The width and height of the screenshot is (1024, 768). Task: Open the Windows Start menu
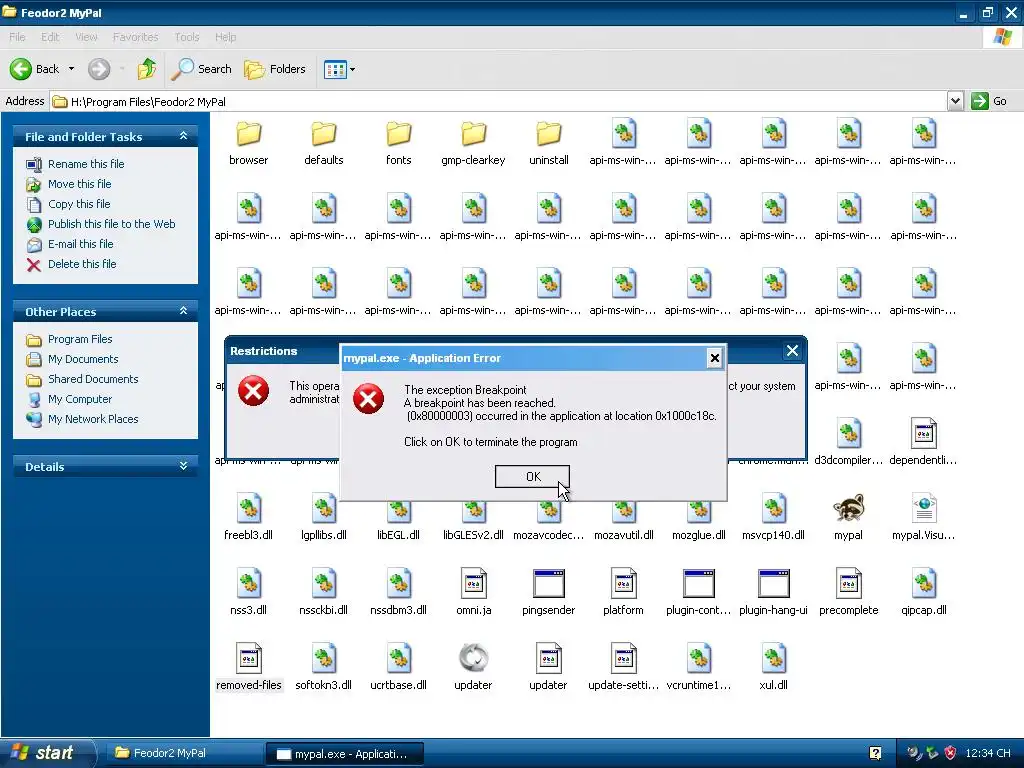coord(47,753)
